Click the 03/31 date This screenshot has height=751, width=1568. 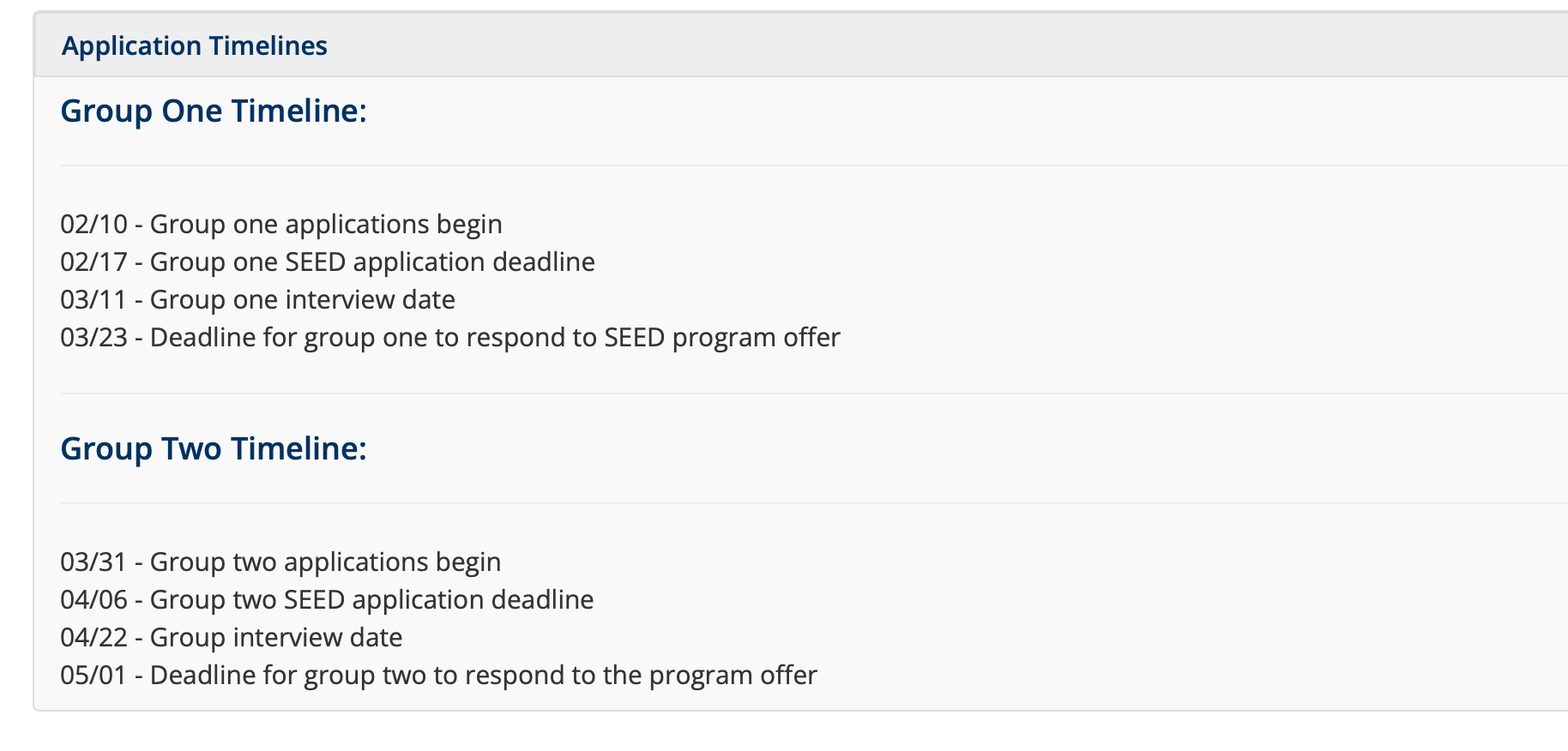point(93,562)
